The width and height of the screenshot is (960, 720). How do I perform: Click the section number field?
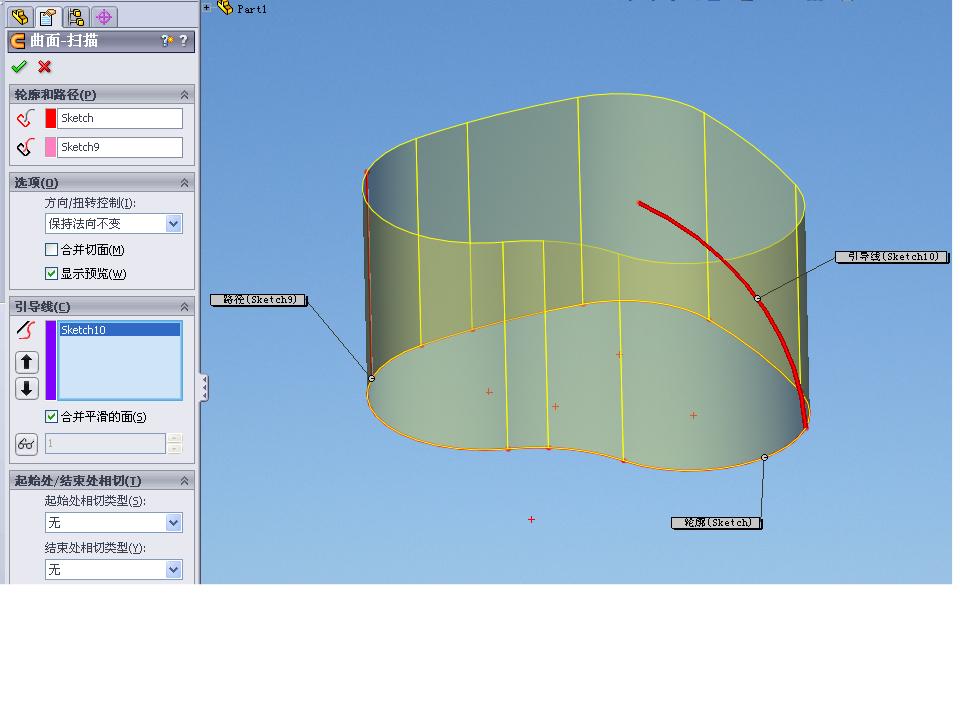[x=105, y=443]
